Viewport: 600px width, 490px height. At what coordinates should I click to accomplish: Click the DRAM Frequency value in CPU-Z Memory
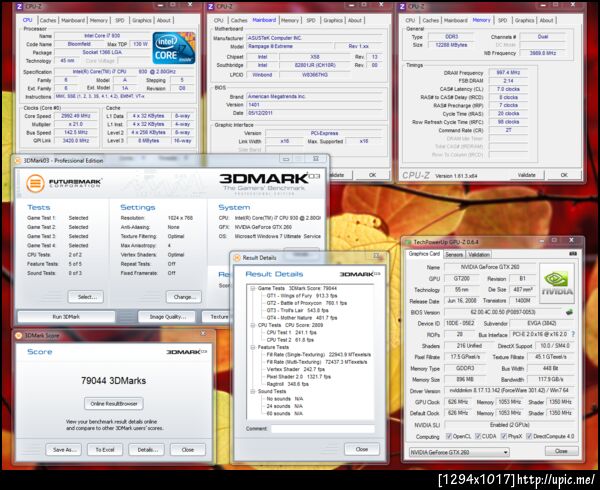[508, 73]
